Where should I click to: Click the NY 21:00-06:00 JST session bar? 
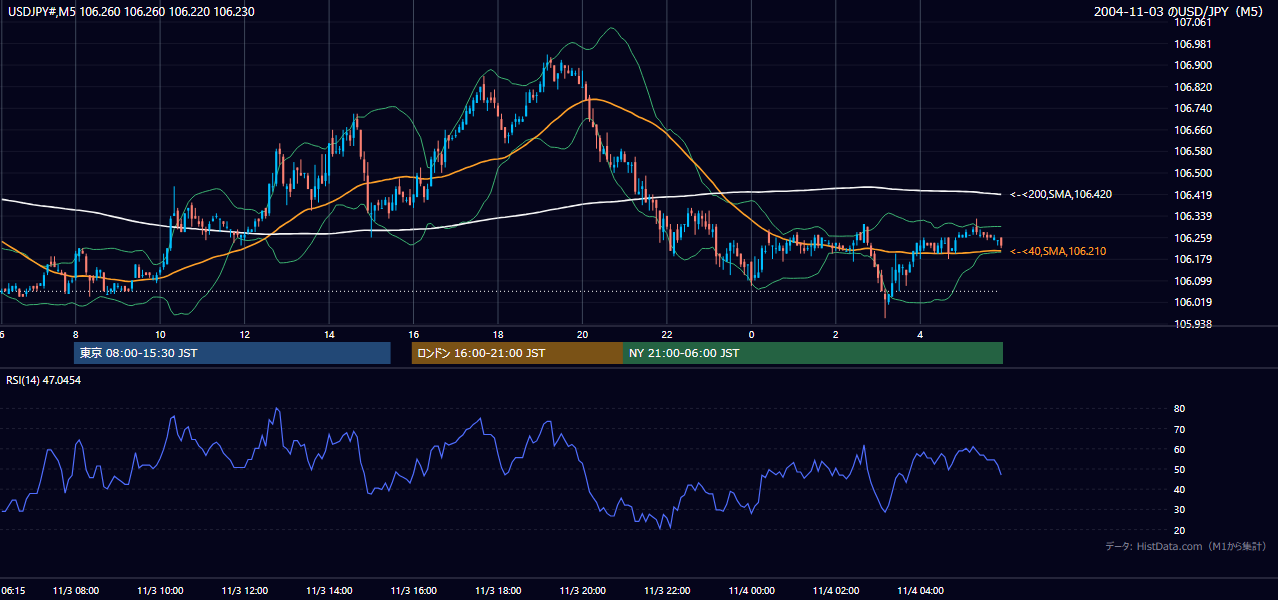813,353
